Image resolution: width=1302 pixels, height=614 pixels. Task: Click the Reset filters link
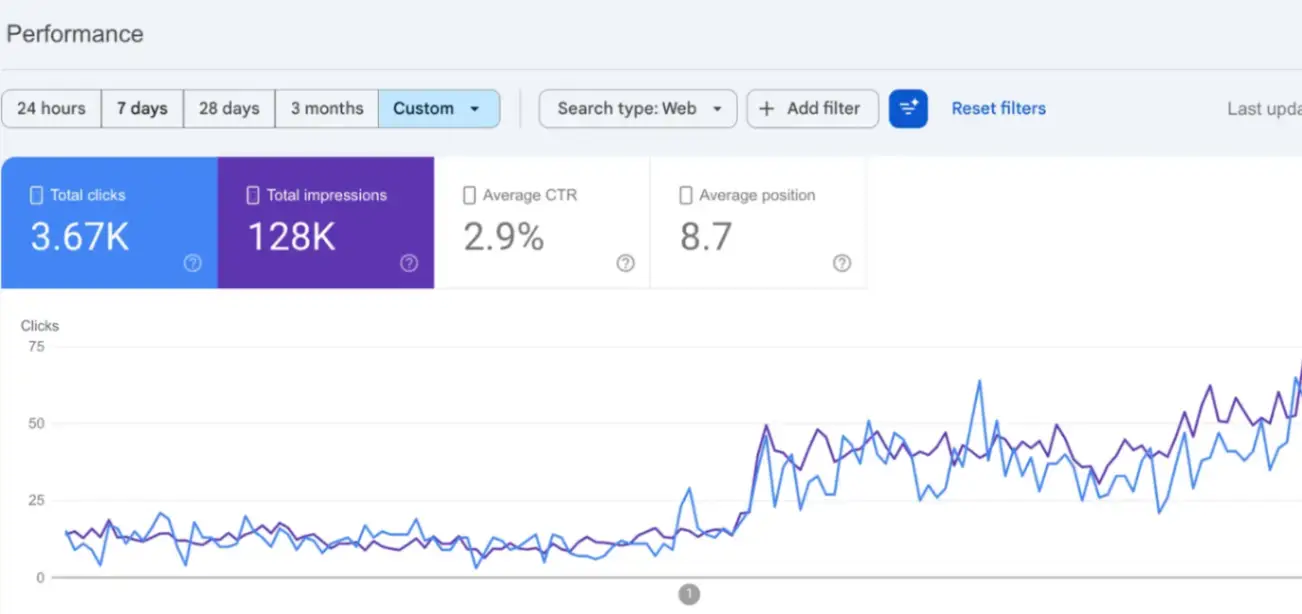[x=998, y=108]
